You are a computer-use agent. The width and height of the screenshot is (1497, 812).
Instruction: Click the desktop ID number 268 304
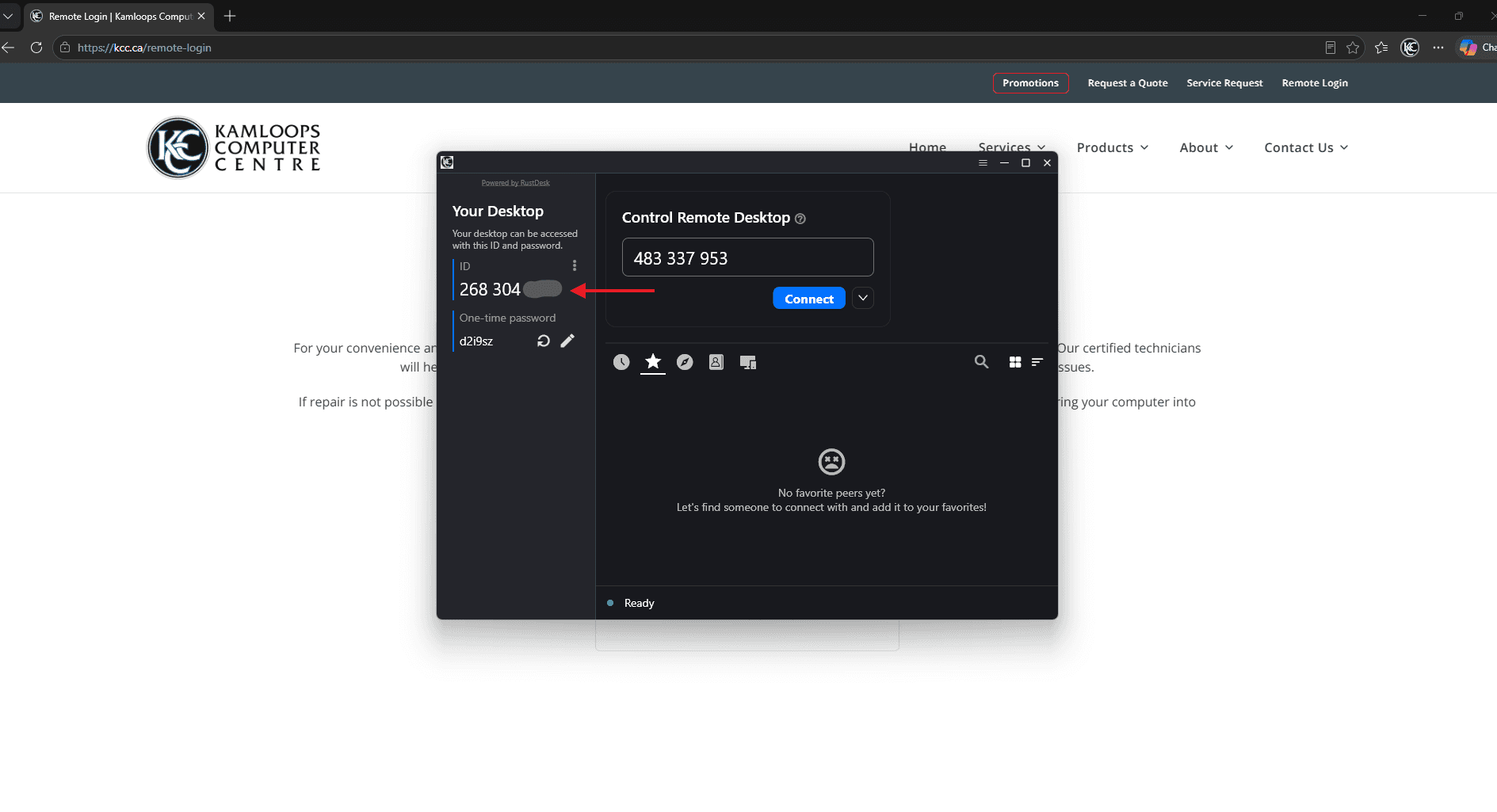pos(490,289)
